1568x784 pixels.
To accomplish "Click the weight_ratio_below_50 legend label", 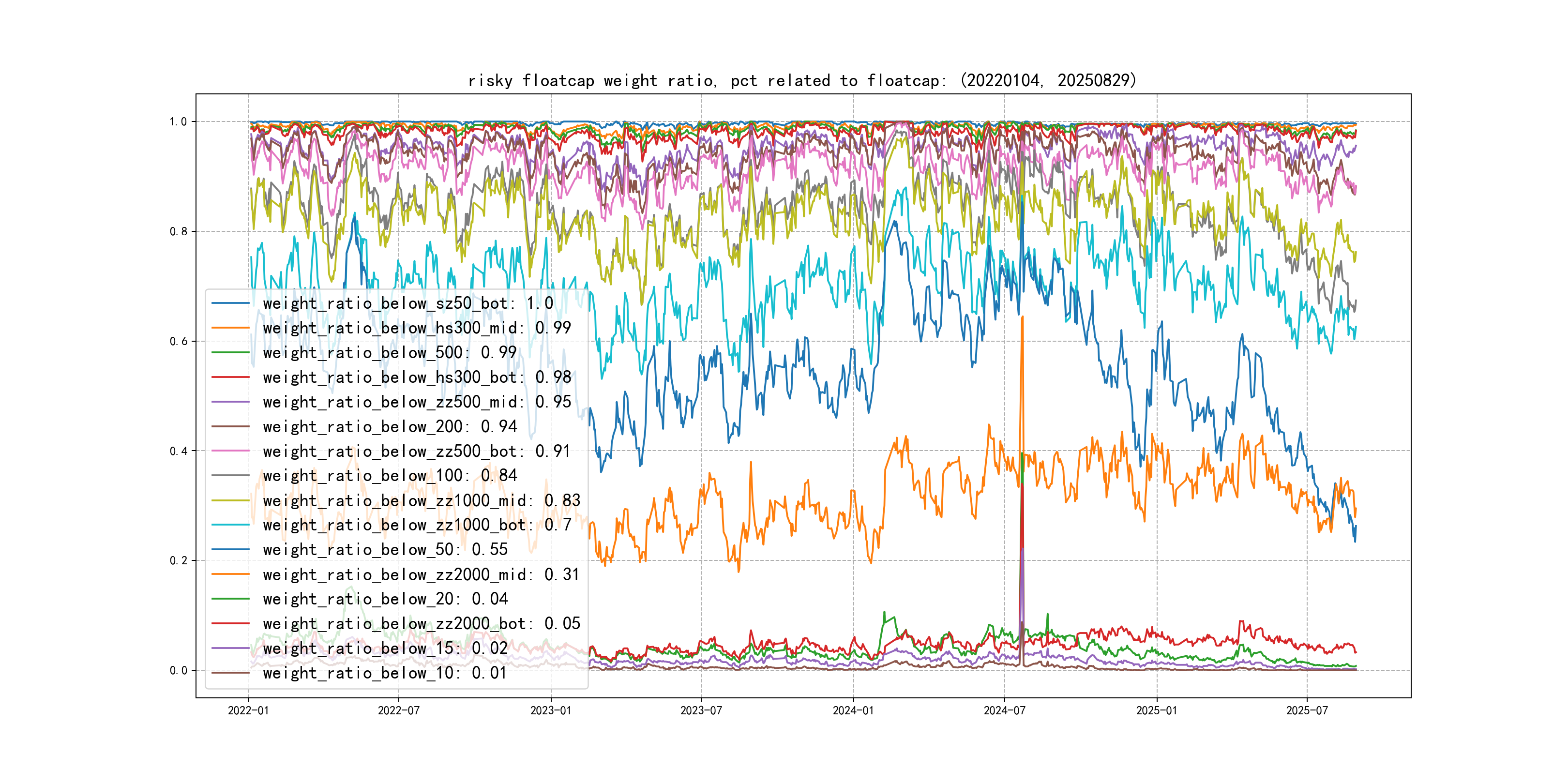I will coord(385,550).
